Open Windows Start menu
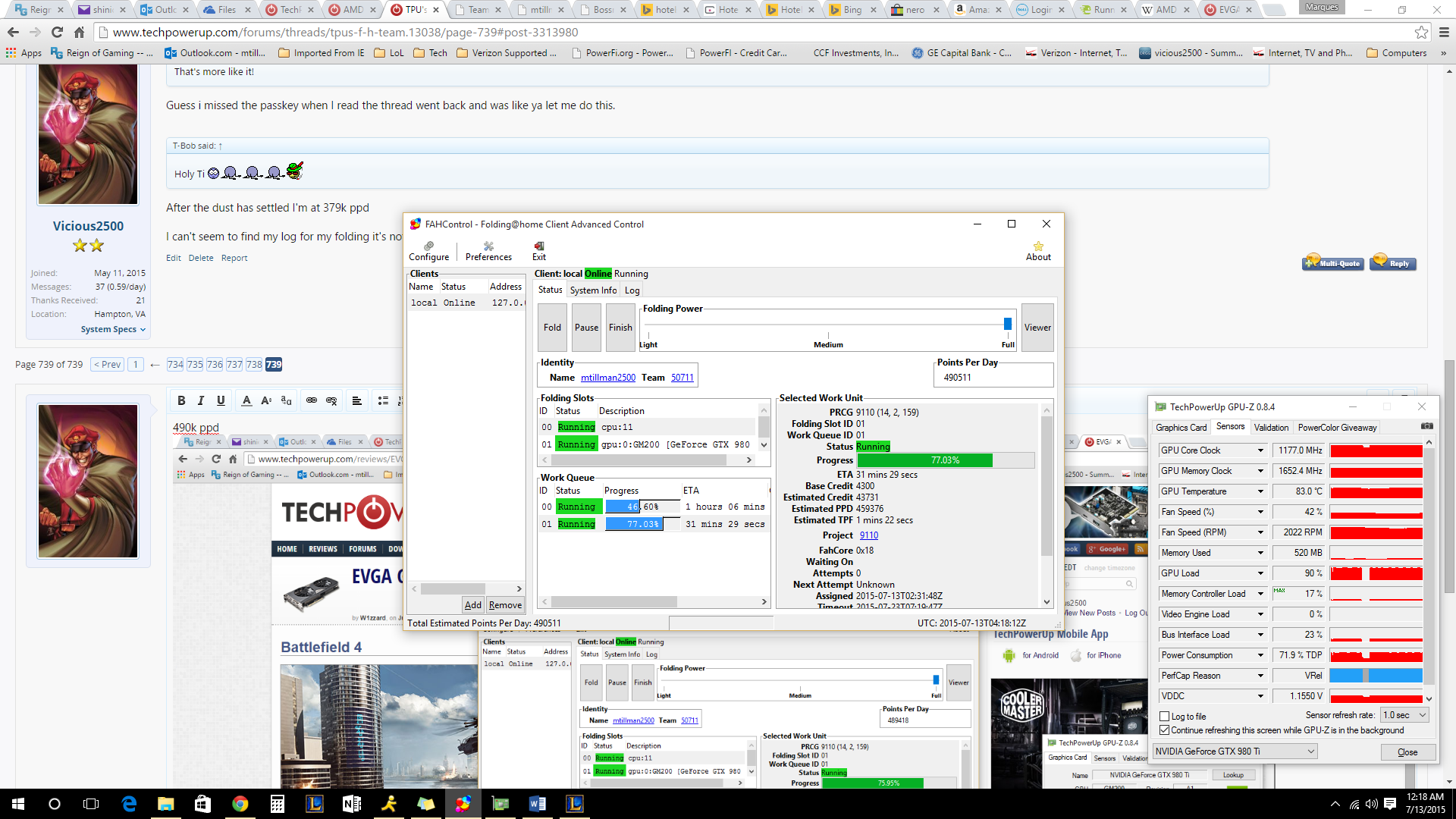Image resolution: width=1456 pixels, height=819 pixels. (18, 804)
